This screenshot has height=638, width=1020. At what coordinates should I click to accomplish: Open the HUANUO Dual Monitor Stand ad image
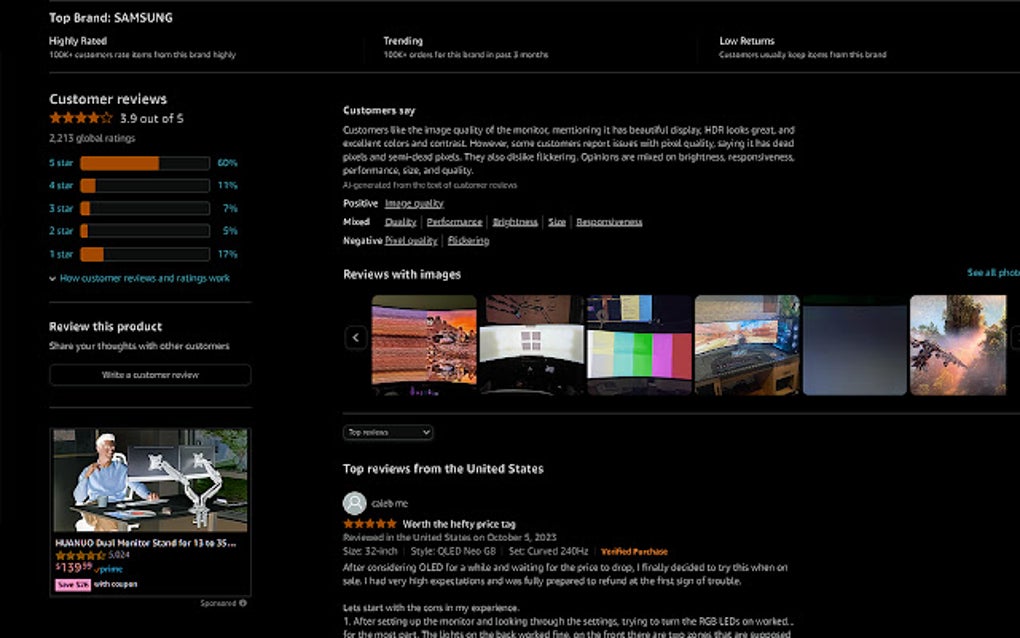click(x=150, y=480)
